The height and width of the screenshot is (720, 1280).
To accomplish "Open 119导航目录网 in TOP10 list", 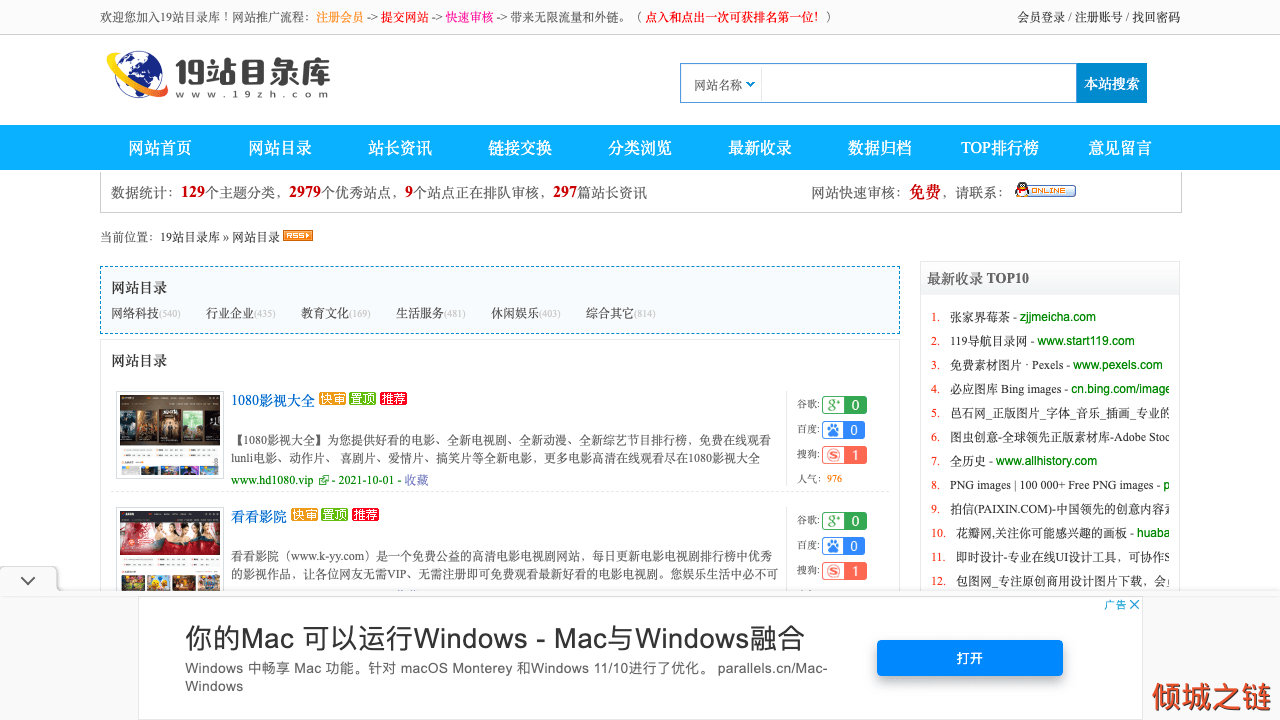I will pyautogui.click(x=988, y=341).
